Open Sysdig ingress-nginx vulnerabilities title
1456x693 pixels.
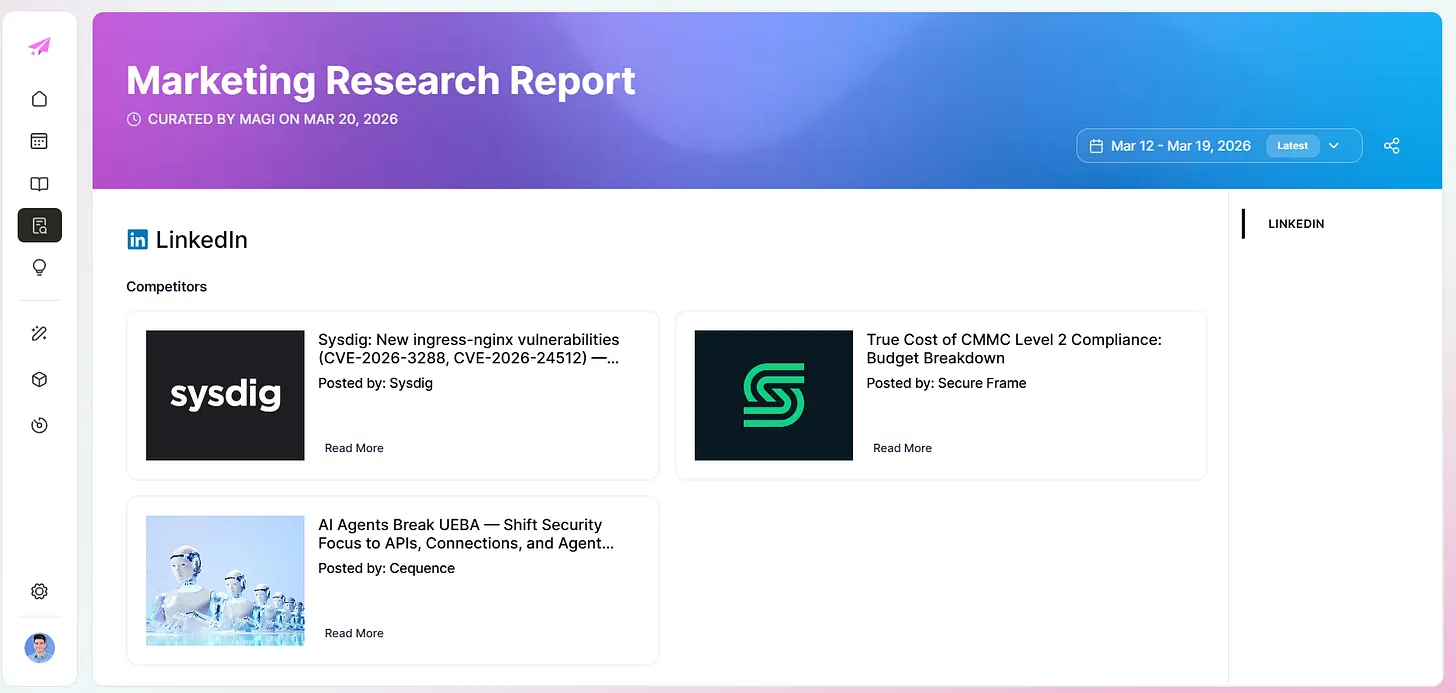click(x=469, y=349)
